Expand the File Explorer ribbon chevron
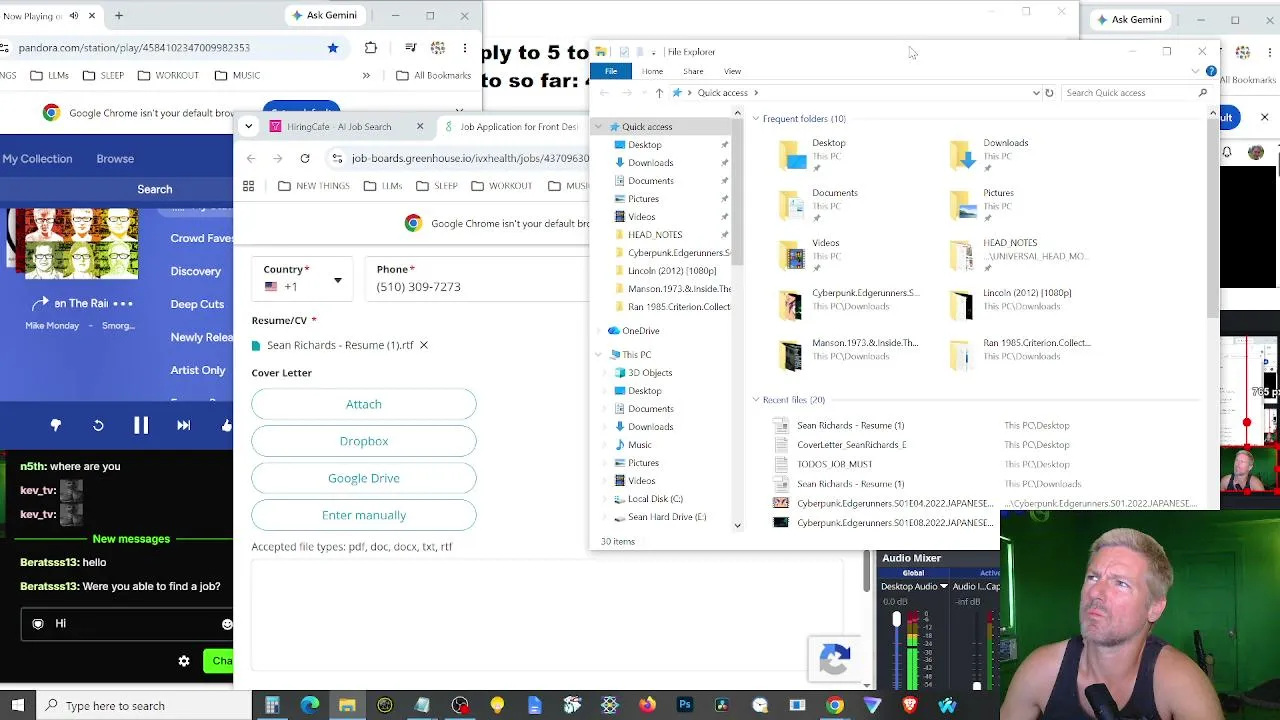Screen dimensions: 1280x720 point(1195,71)
